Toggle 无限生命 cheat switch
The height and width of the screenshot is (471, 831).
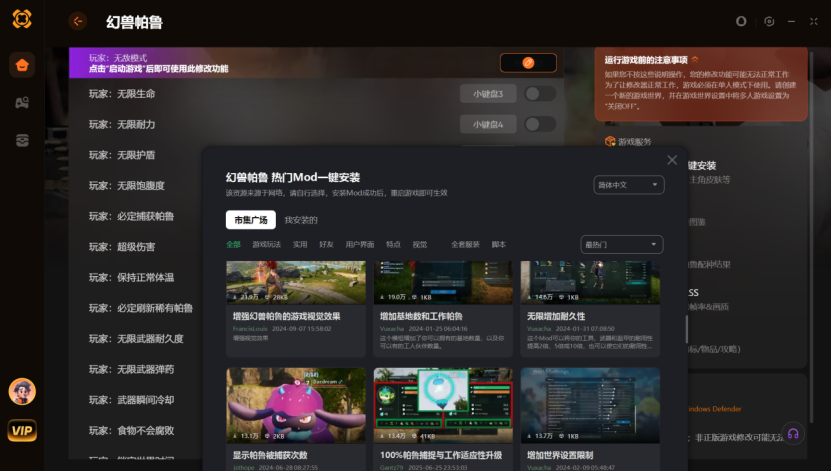click(x=540, y=94)
